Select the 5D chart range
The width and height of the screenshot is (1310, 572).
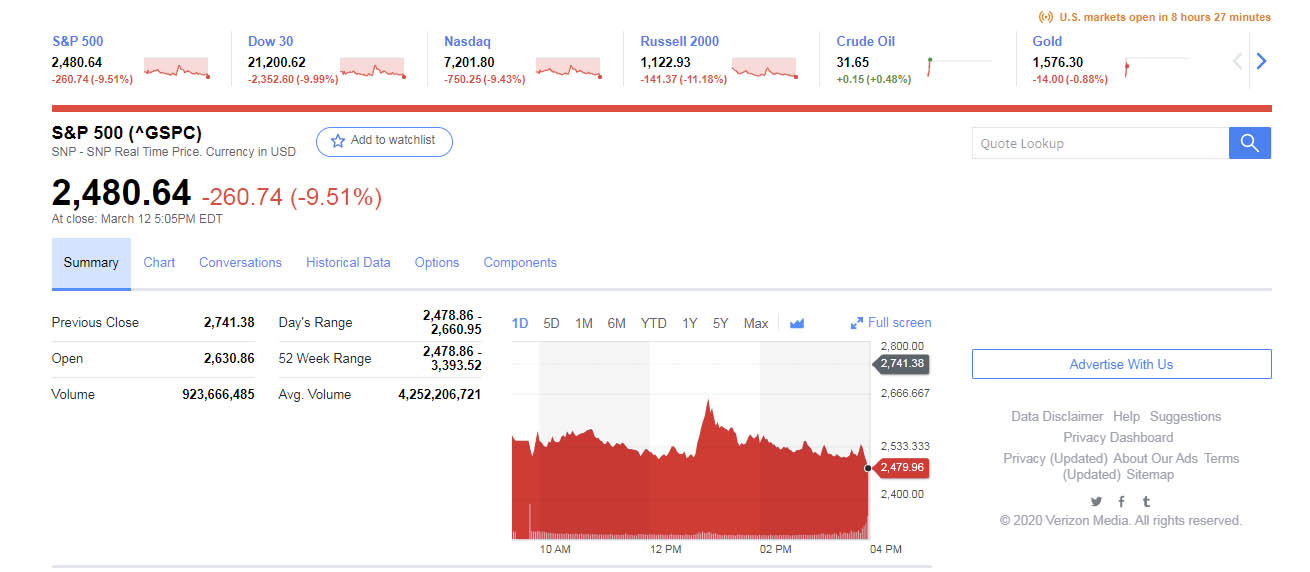(x=551, y=323)
